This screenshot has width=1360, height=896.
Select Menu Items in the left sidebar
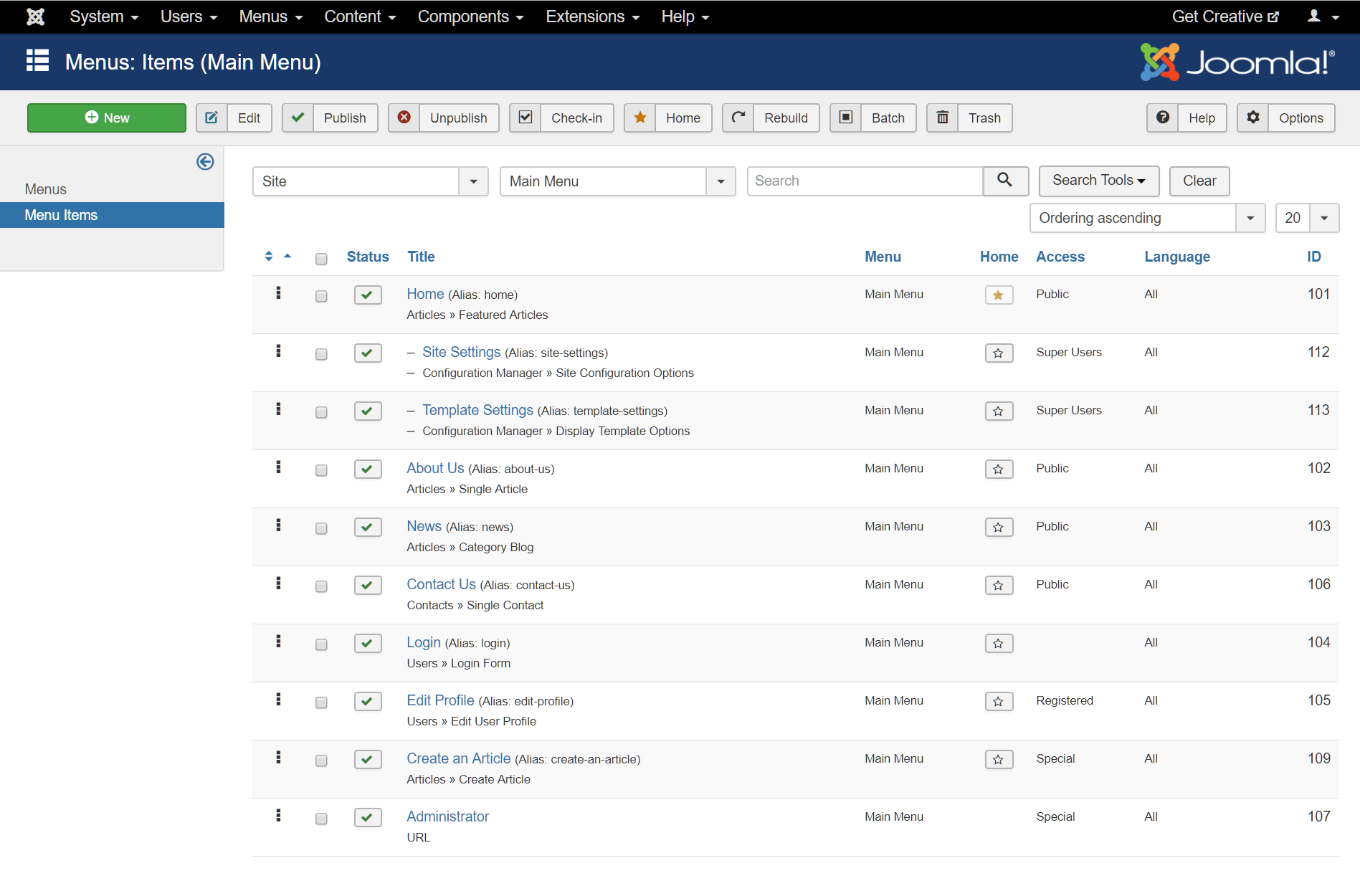click(112, 215)
